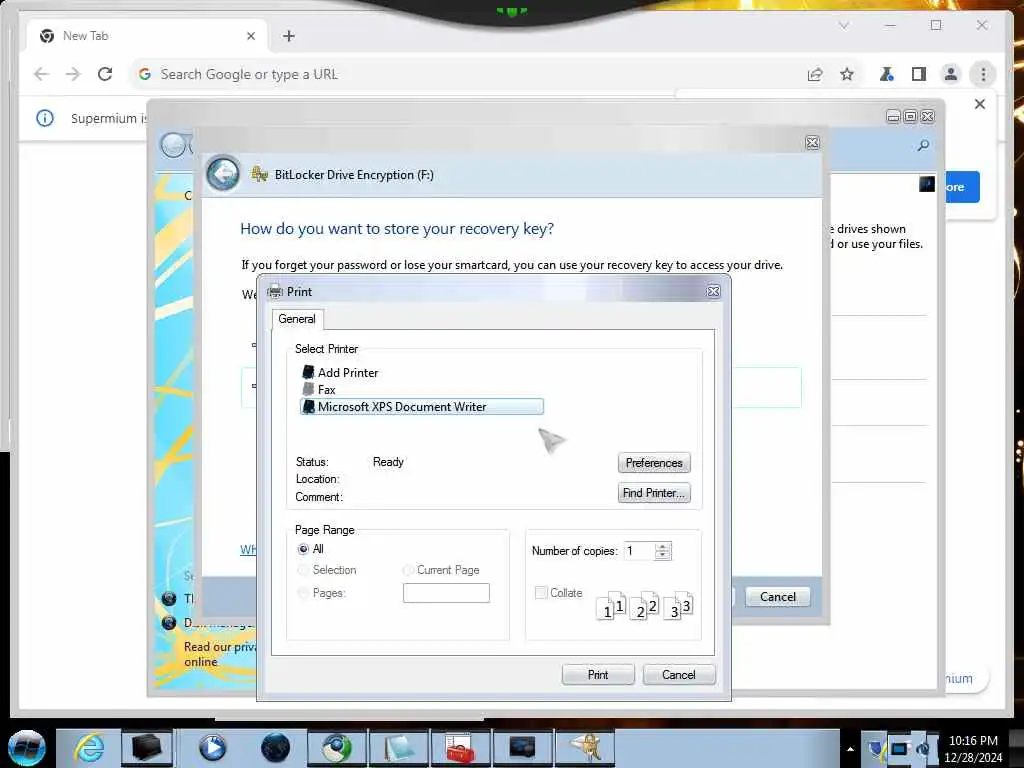Select the Pages radio button
The height and width of the screenshot is (768, 1024).
coord(303,593)
